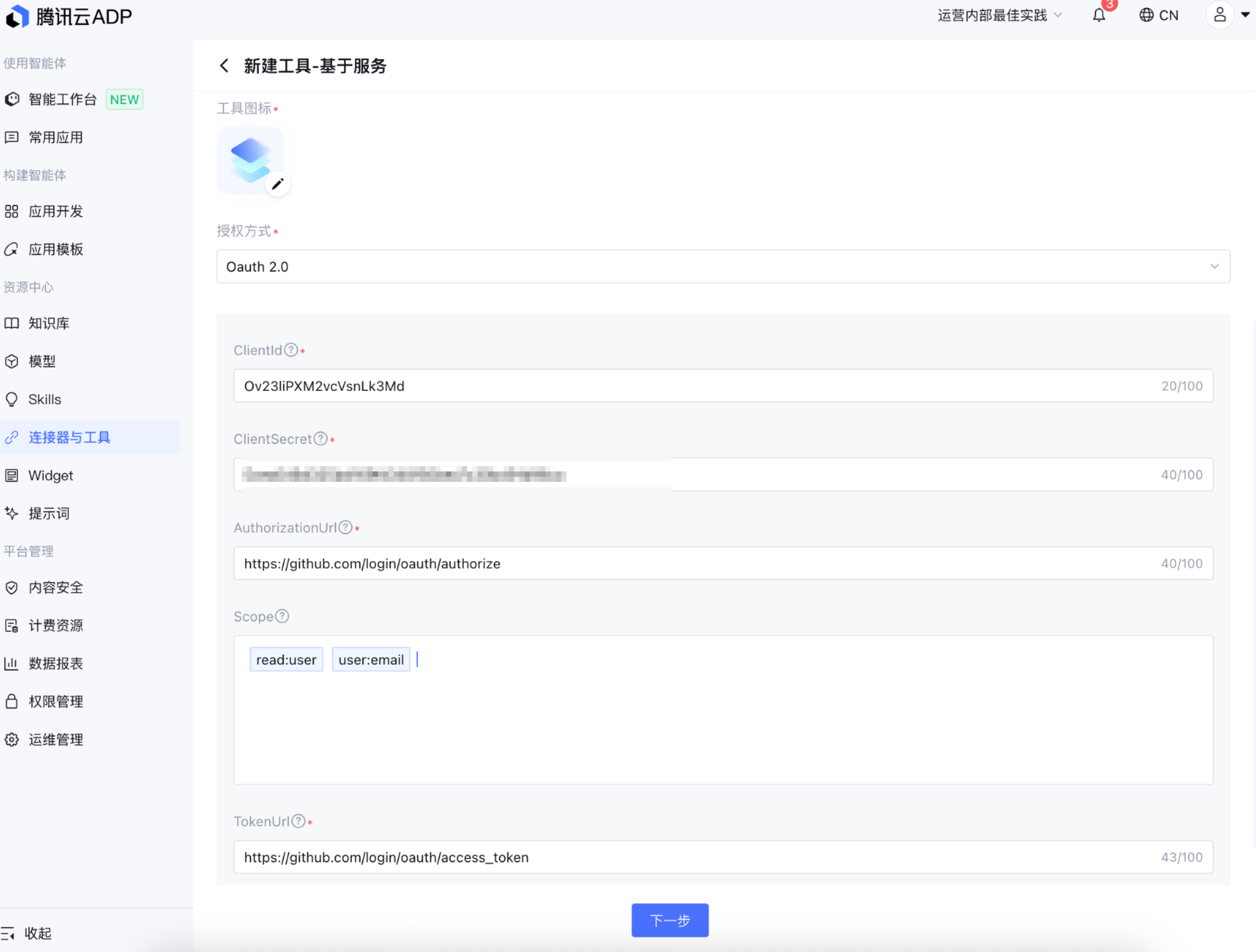Click the 提示词 sparkle icon
The image size is (1256, 952).
coord(12,514)
